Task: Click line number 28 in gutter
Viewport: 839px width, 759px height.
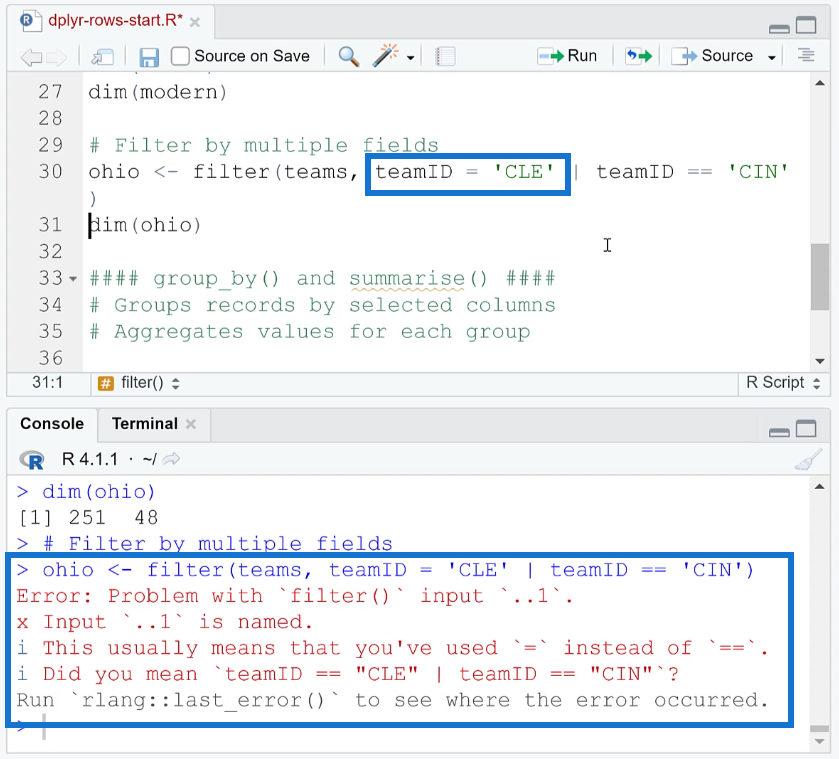Action: pos(50,118)
